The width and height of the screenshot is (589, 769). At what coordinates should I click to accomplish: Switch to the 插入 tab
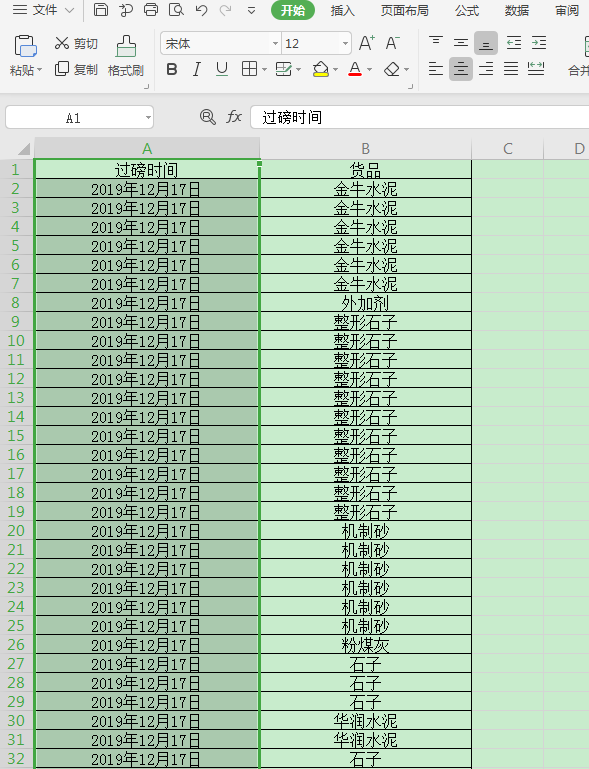(x=342, y=10)
